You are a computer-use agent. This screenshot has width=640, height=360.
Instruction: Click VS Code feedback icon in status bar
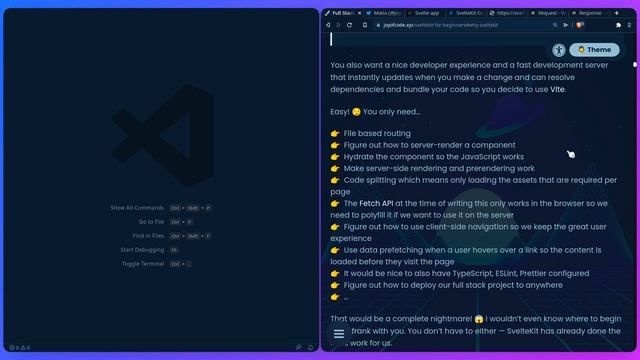coord(299,347)
